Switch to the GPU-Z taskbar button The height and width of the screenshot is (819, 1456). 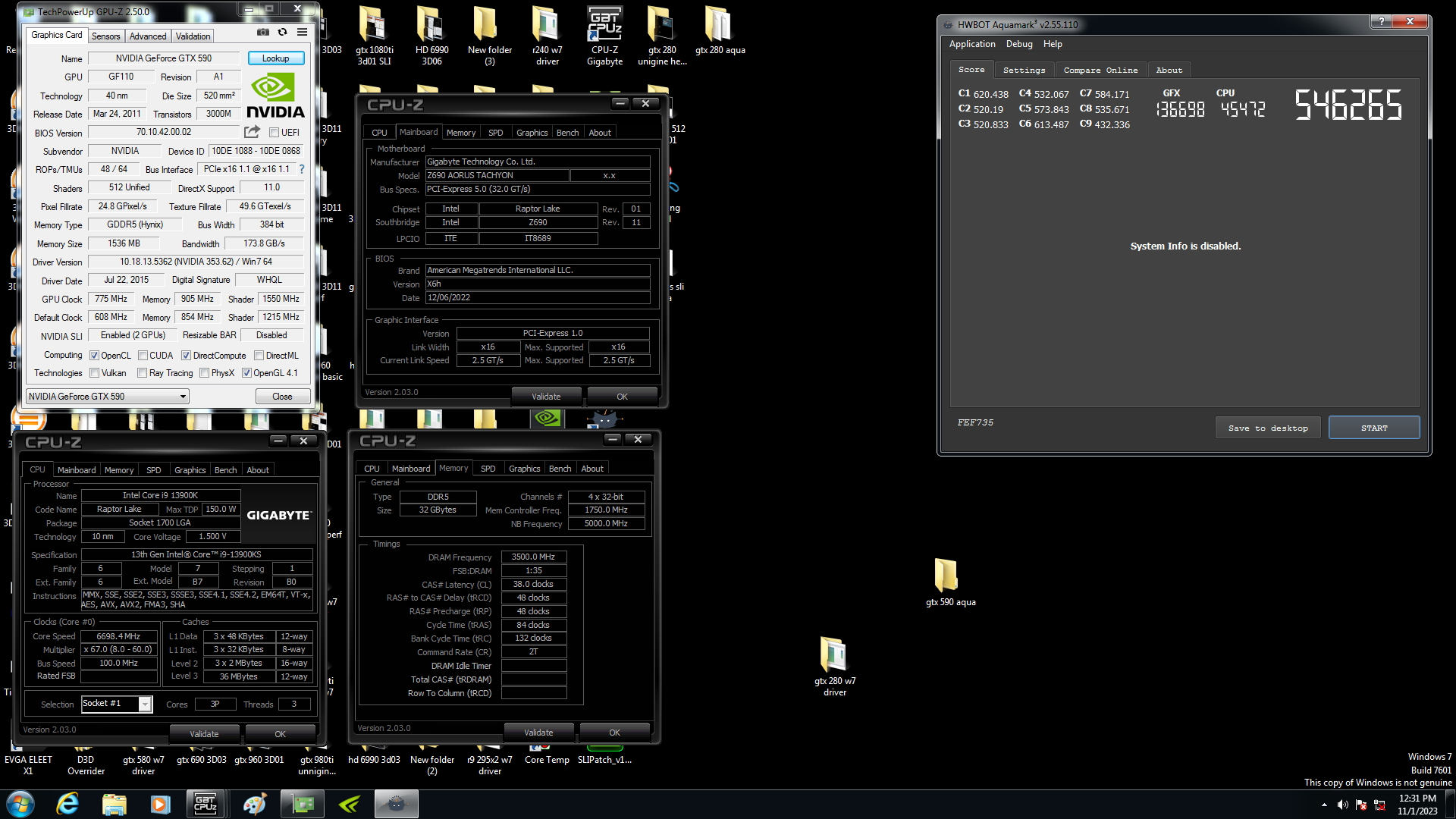coord(303,804)
